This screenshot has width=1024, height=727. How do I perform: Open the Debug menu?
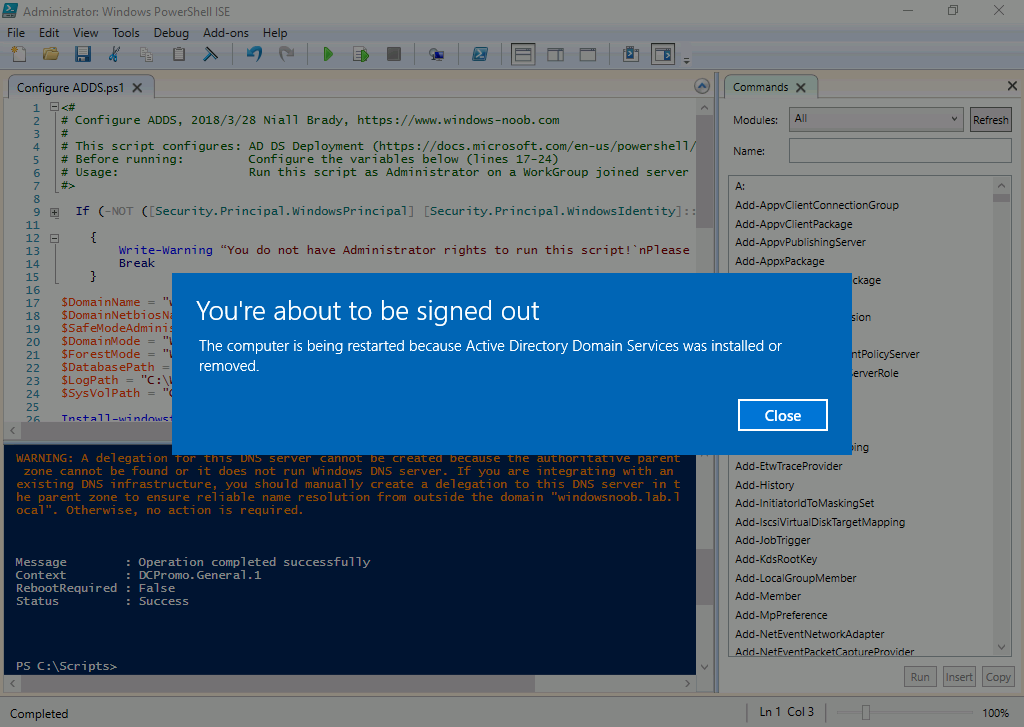pyautogui.click(x=171, y=33)
